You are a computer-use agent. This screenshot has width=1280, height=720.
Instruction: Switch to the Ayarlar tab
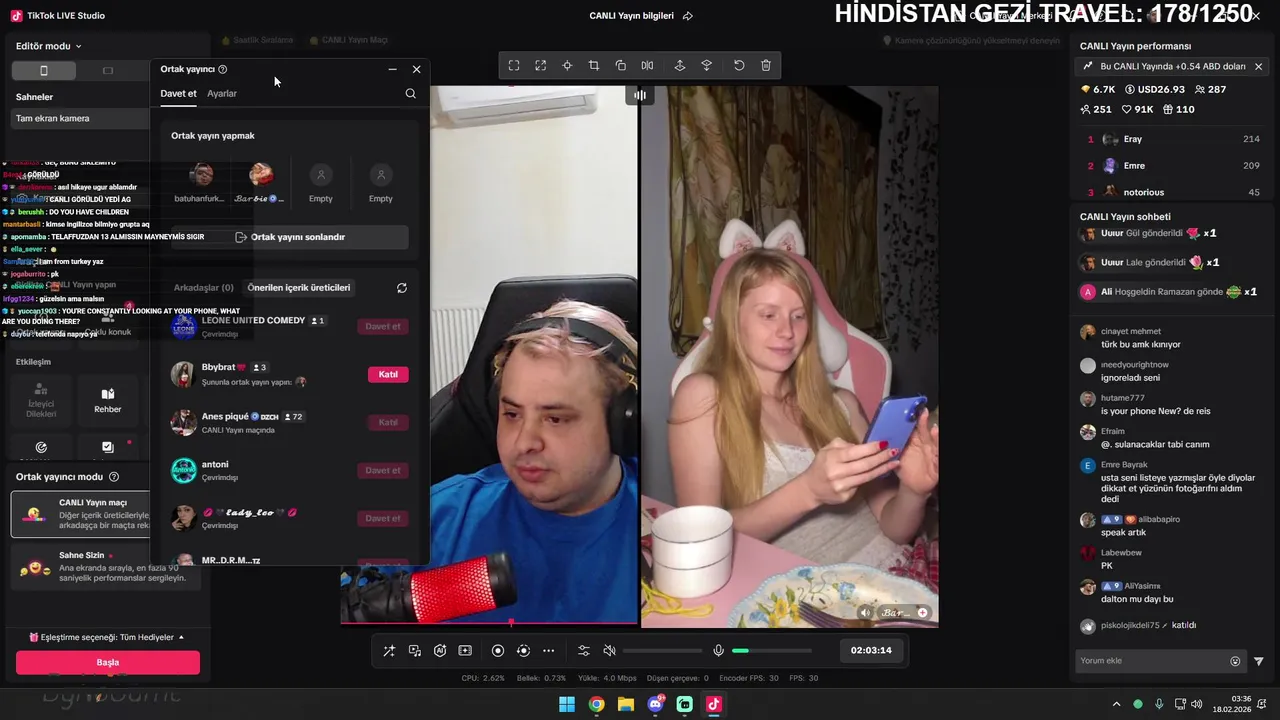pos(222,93)
